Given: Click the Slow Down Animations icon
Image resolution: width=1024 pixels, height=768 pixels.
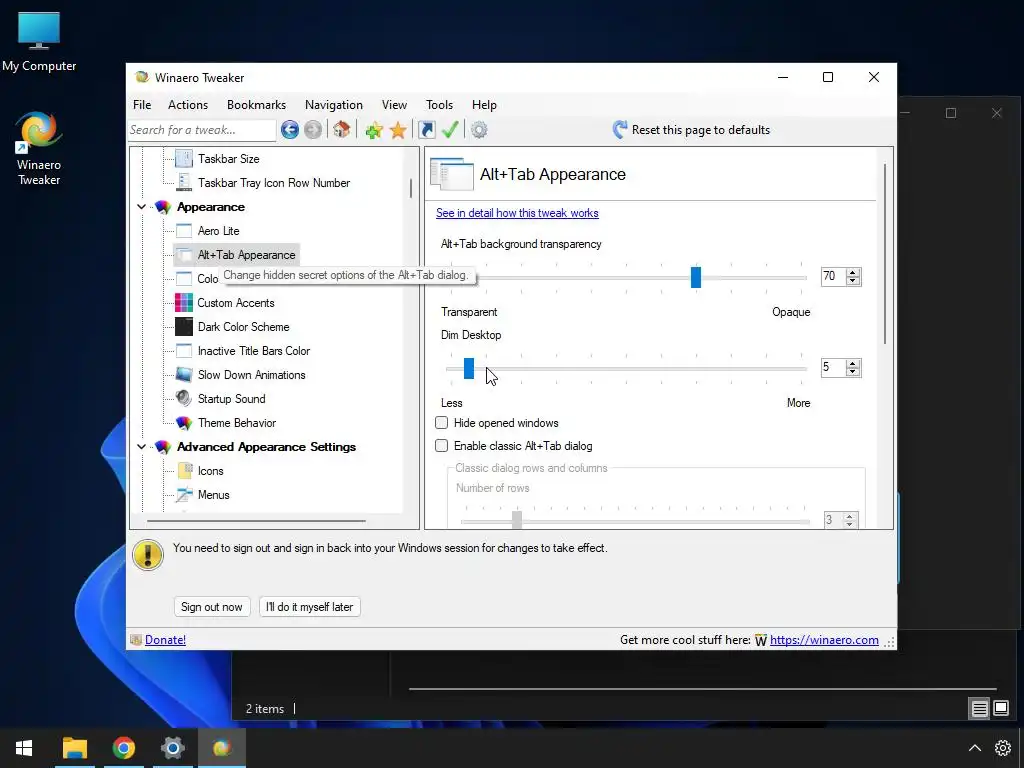Looking at the screenshot, I should coord(184,375).
